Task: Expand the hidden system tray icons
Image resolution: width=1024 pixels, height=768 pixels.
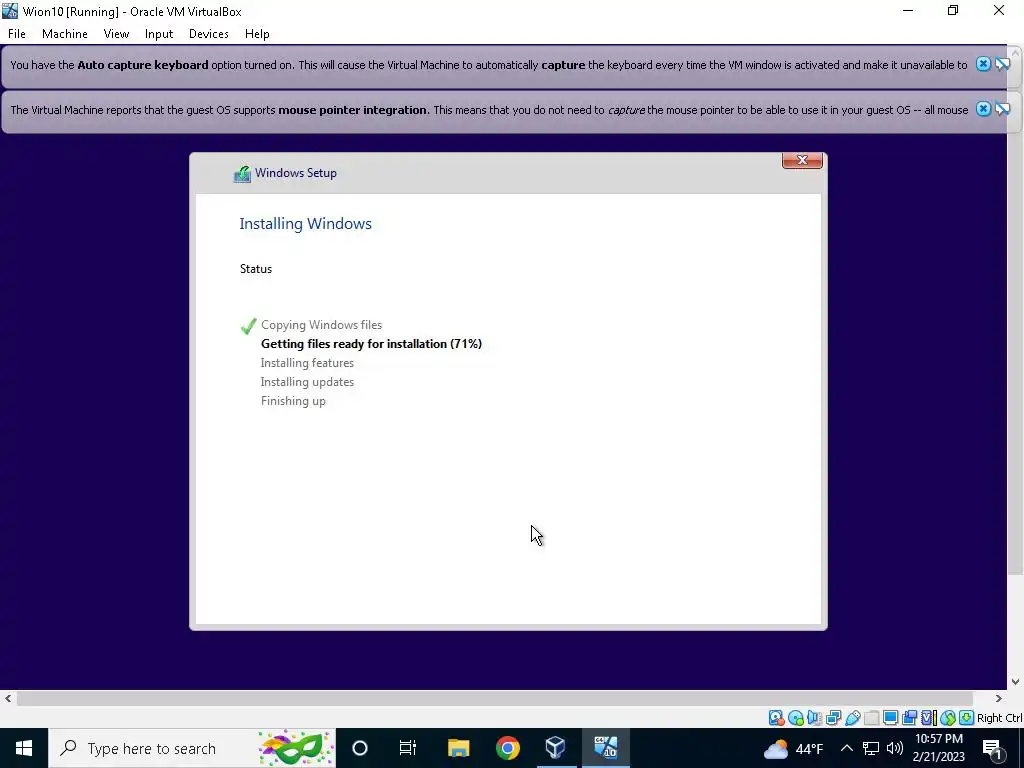Action: pyautogui.click(x=846, y=748)
